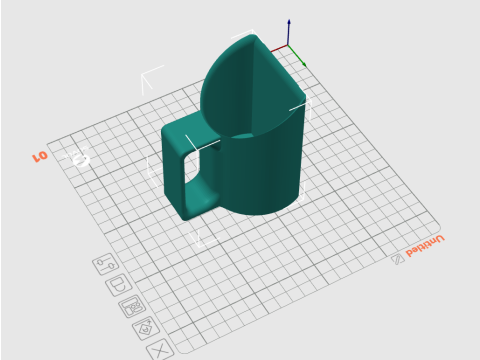The image size is (480, 360).
Task: Remove plate using the X icon
Action: tap(160, 349)
